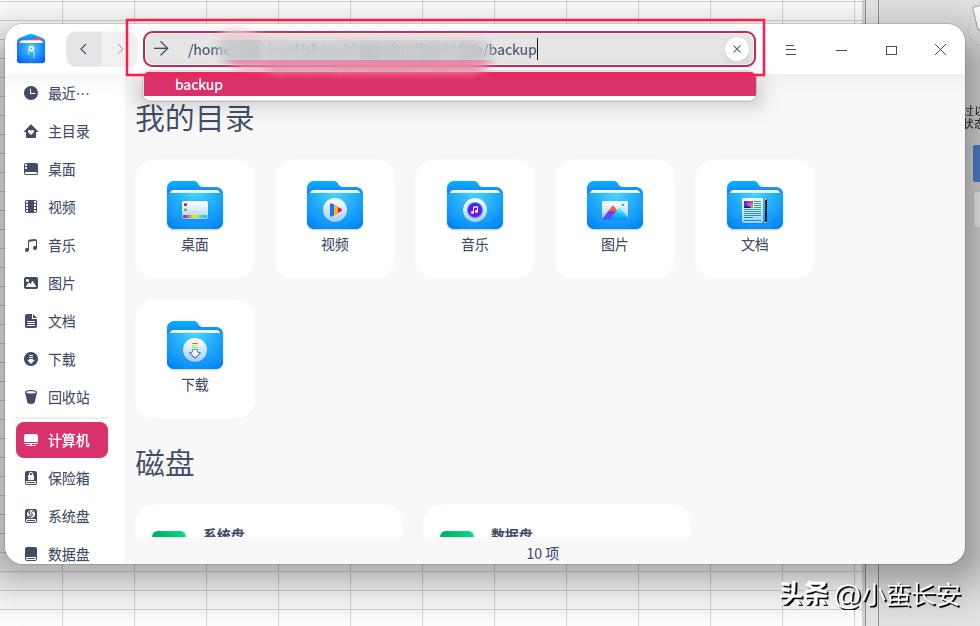Click the file manager logo icon
This screenshot has height=626, width=980.
coord(31,49)
